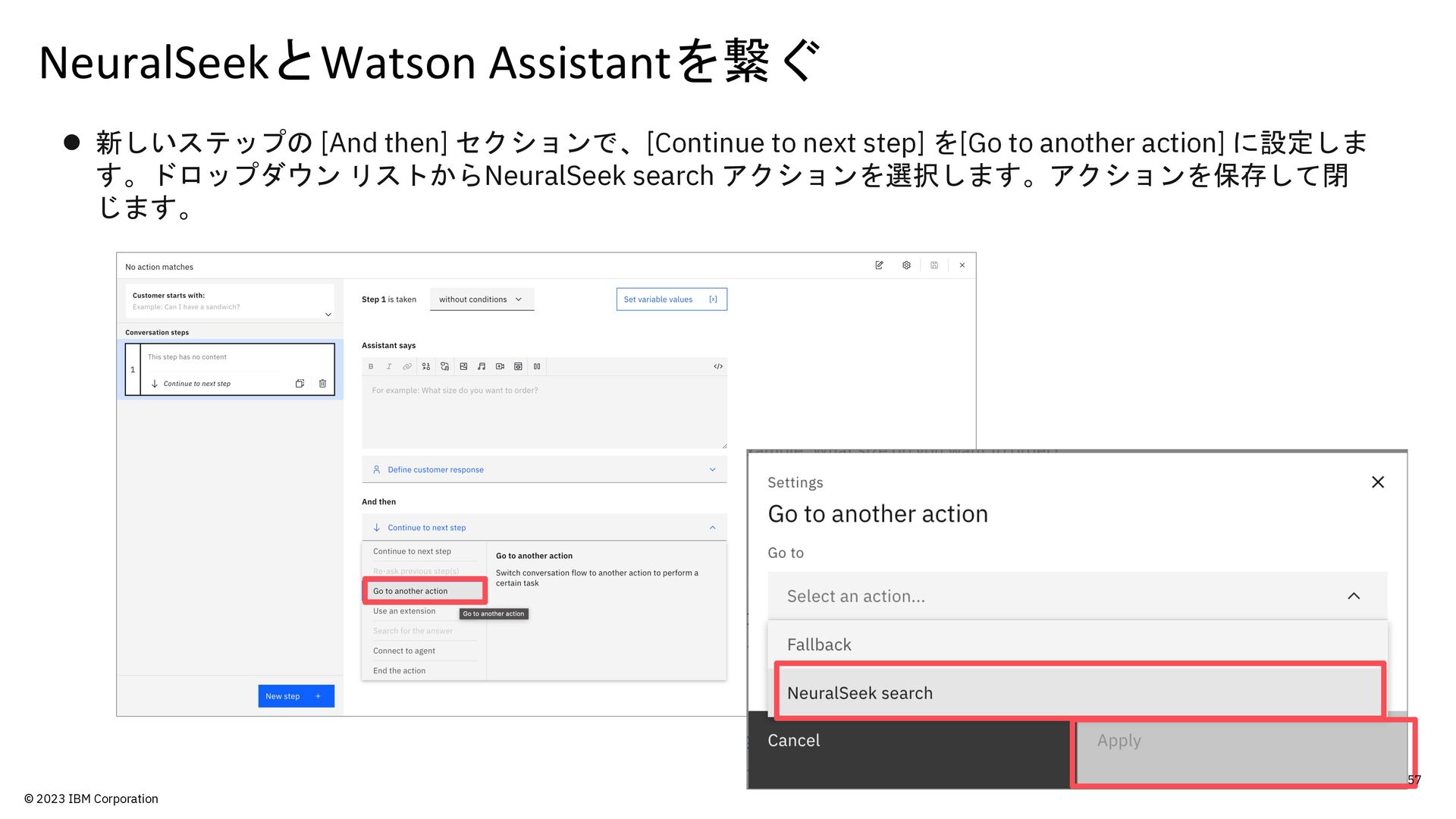The width and height of the screenshot is (1456, 819).
Task: Select step 1 card in Conversation steps
Action: pos(230,369)
